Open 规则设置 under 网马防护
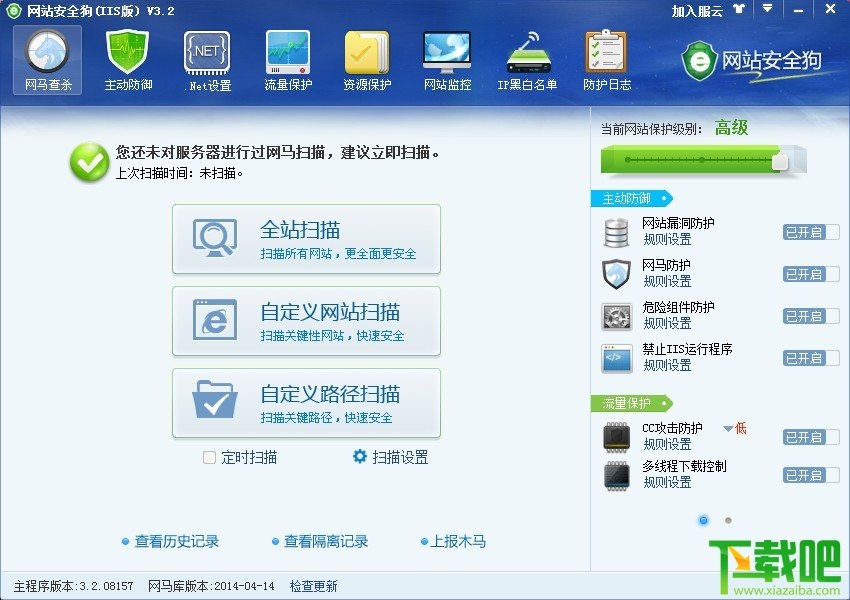 [x=667, y=281]
